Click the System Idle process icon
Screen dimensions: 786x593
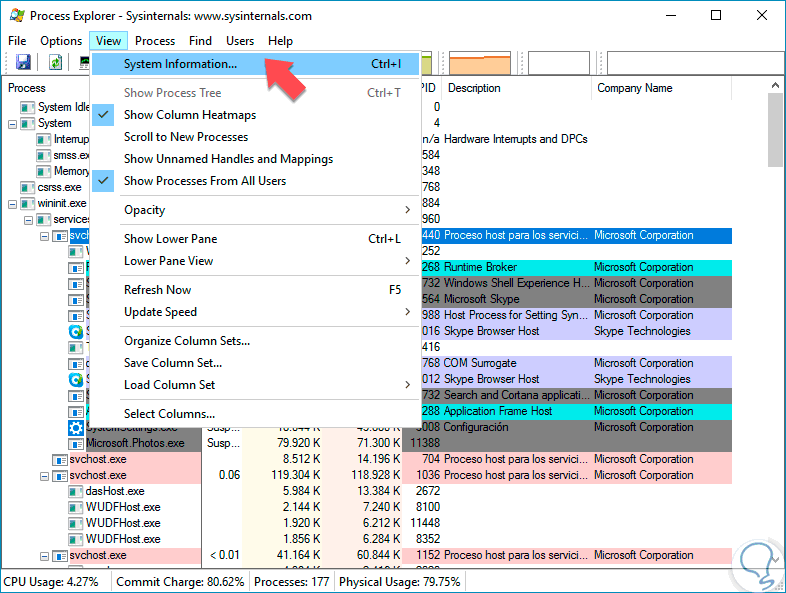(x=28, y=107)
